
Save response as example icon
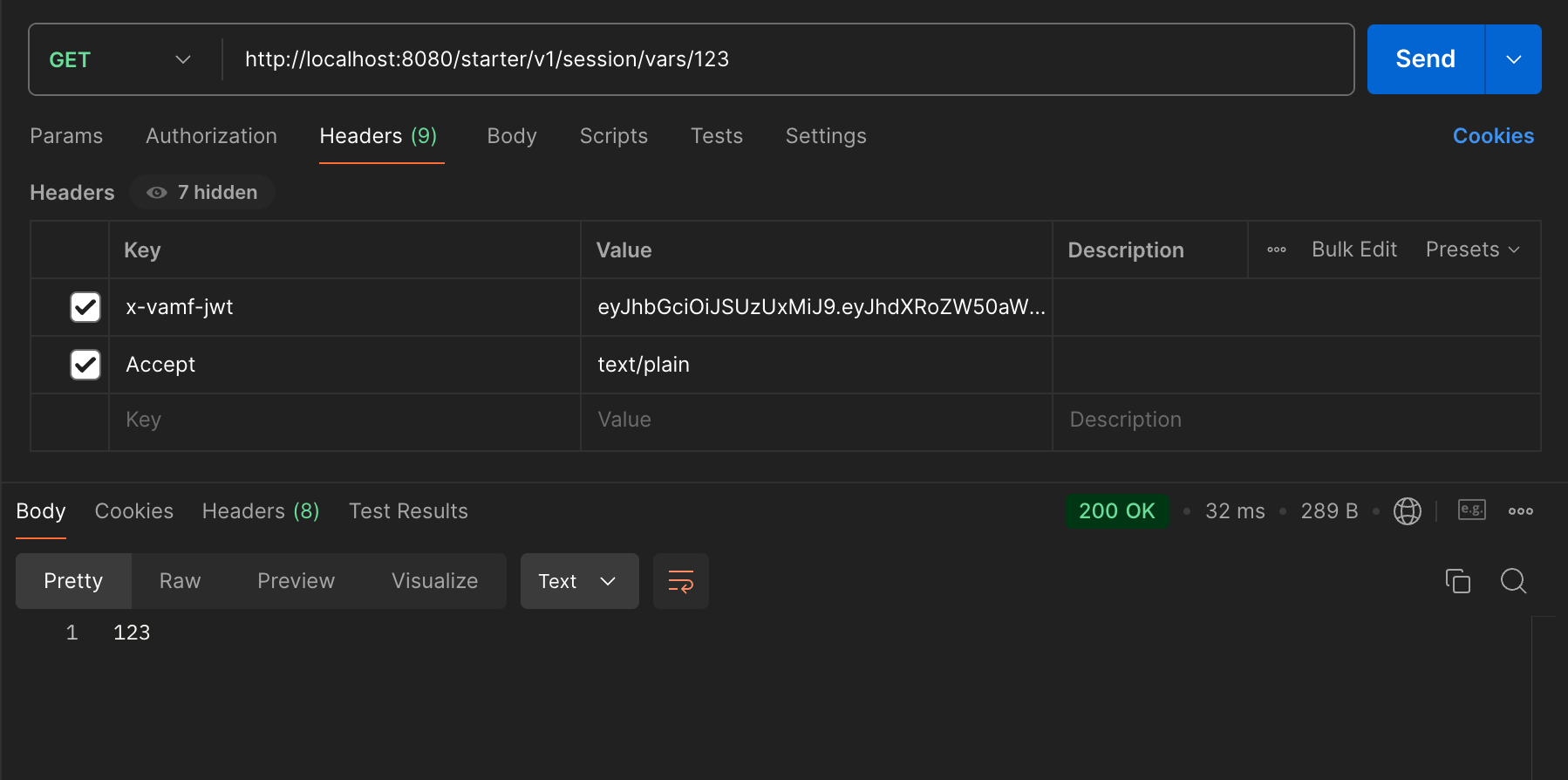click(1471, 510)
